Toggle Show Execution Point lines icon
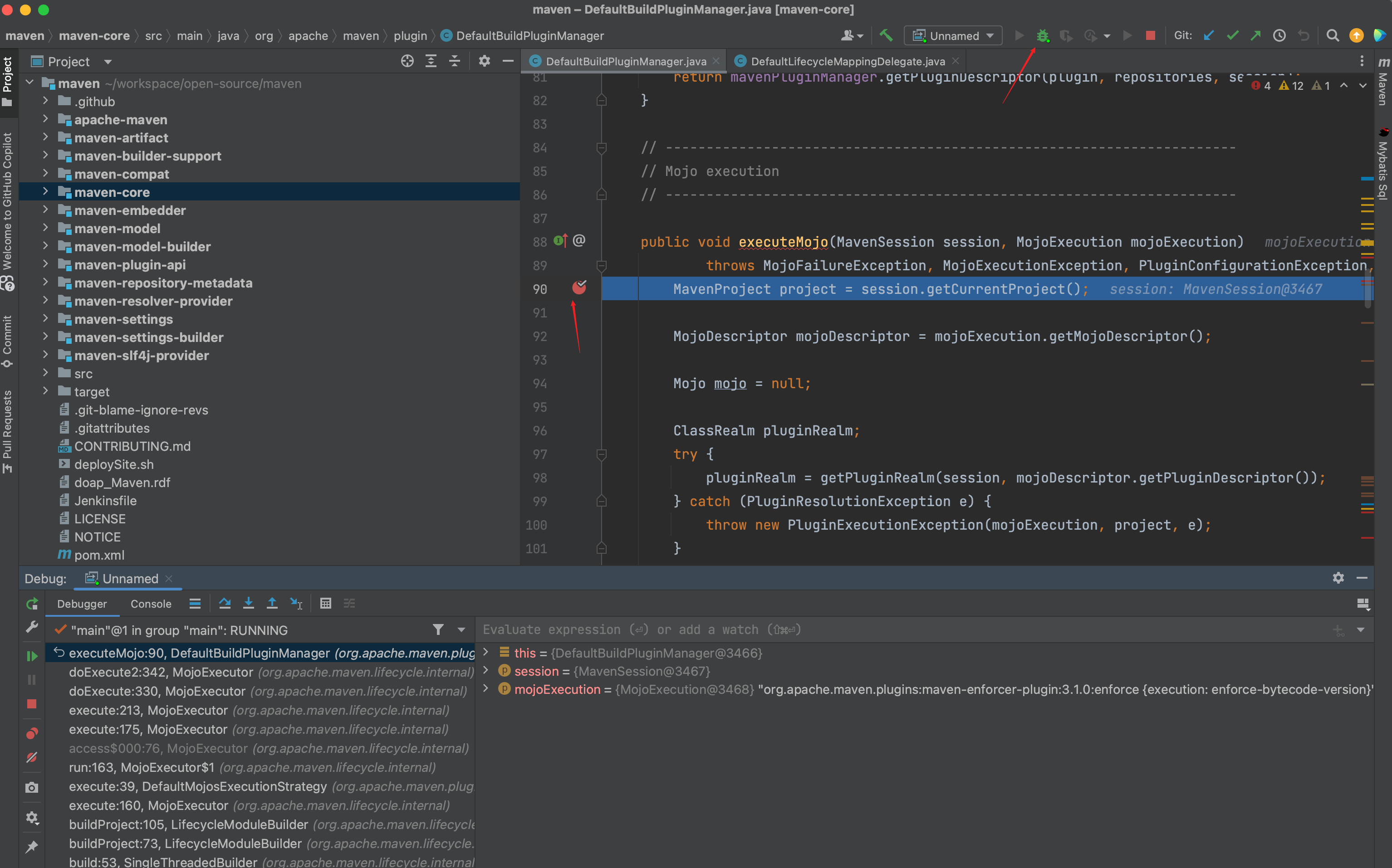 pyautogui.click(x=195, y=603)
